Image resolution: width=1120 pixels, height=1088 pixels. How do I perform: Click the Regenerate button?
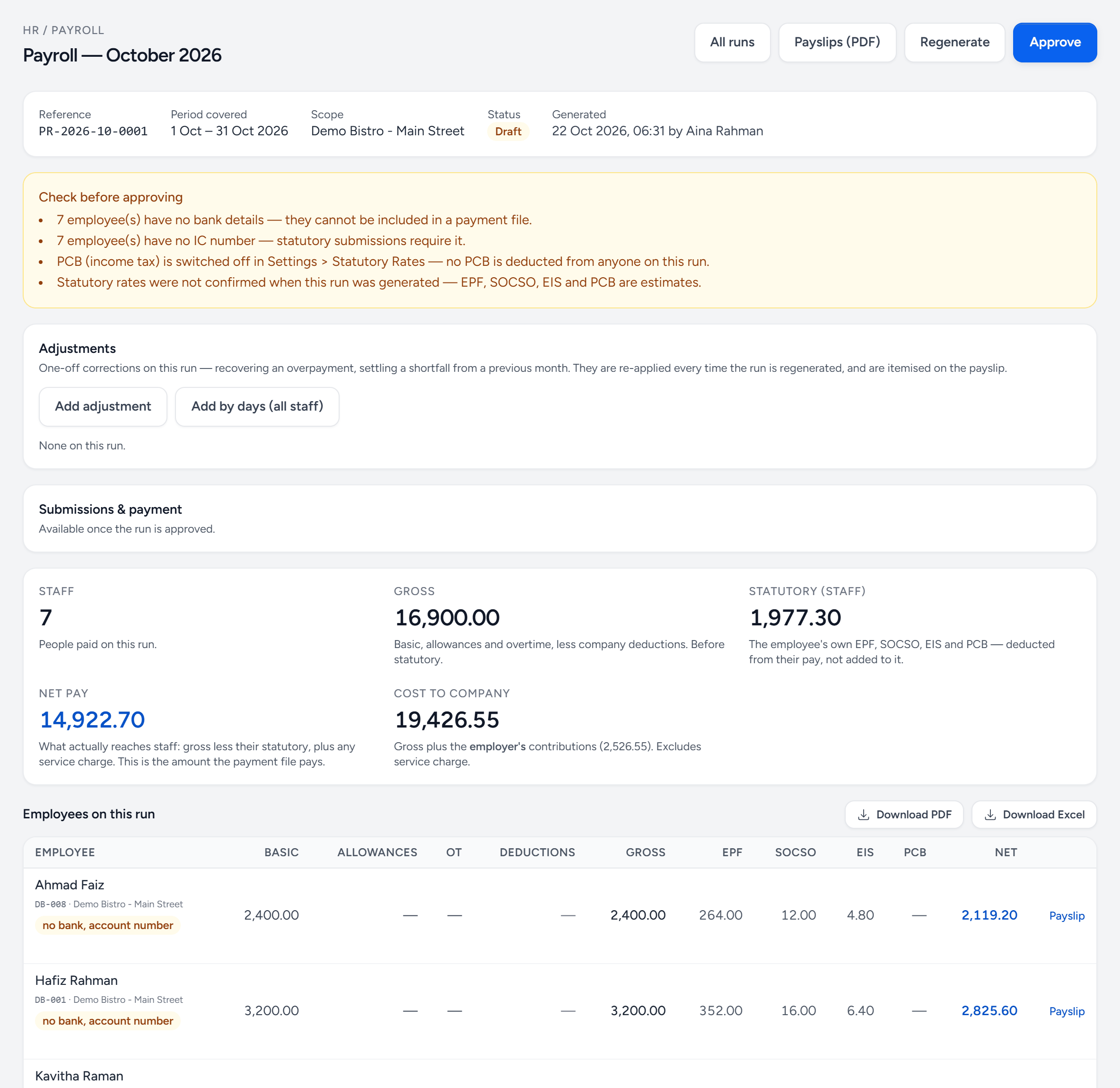click(954, 42)
